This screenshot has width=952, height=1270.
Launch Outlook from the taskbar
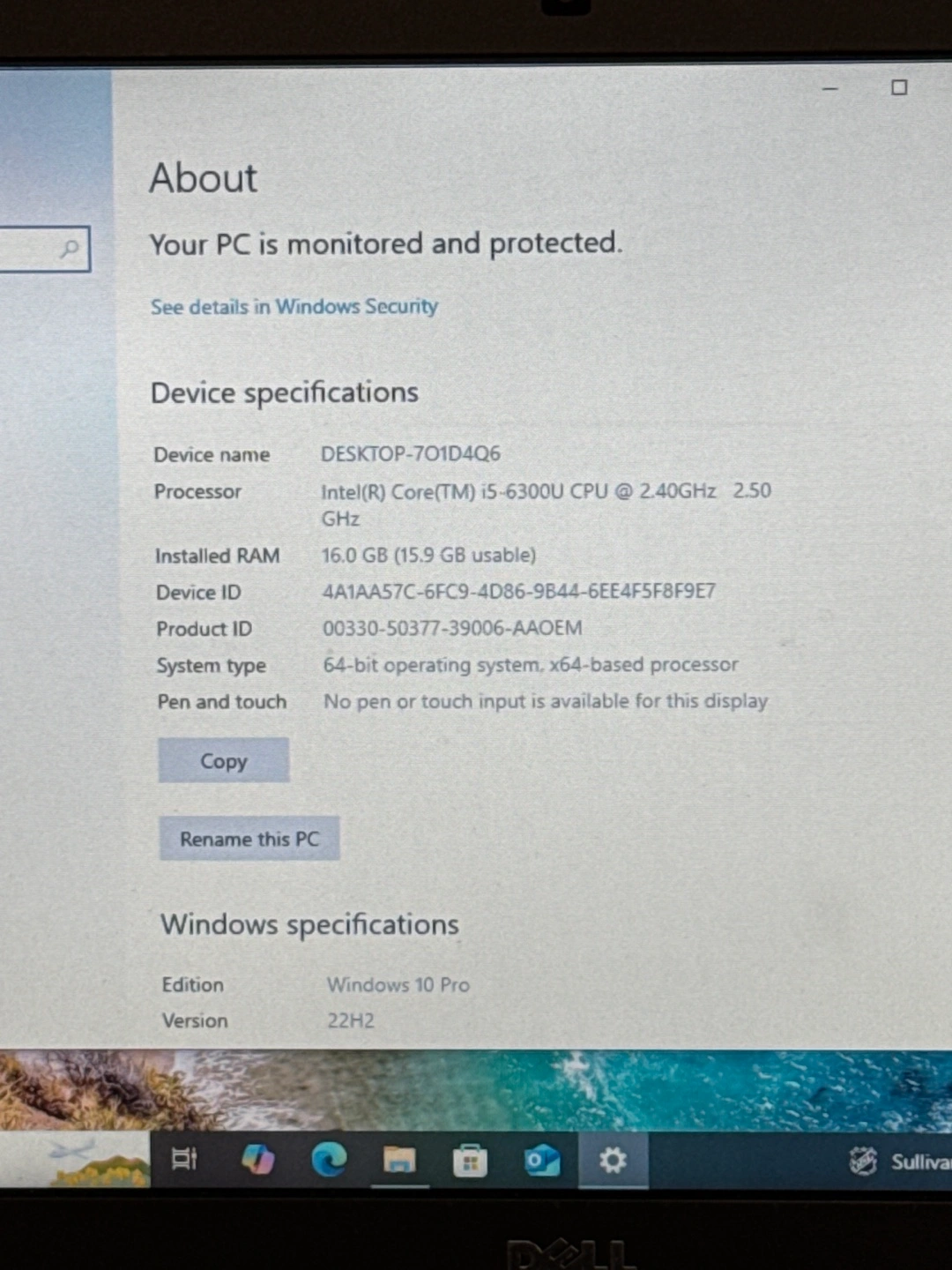(541, 1161)
